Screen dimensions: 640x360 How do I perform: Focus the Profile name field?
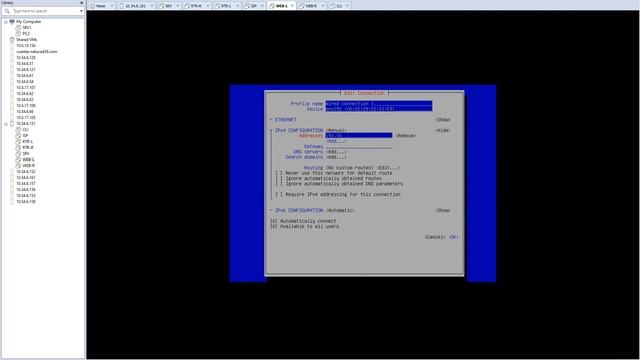point(379,104)
